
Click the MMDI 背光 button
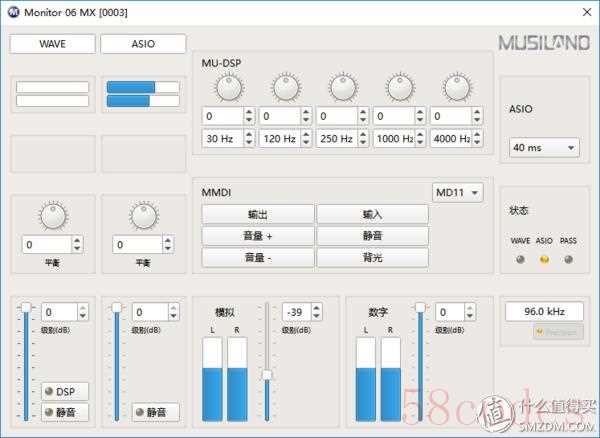[x=373, y=257]
